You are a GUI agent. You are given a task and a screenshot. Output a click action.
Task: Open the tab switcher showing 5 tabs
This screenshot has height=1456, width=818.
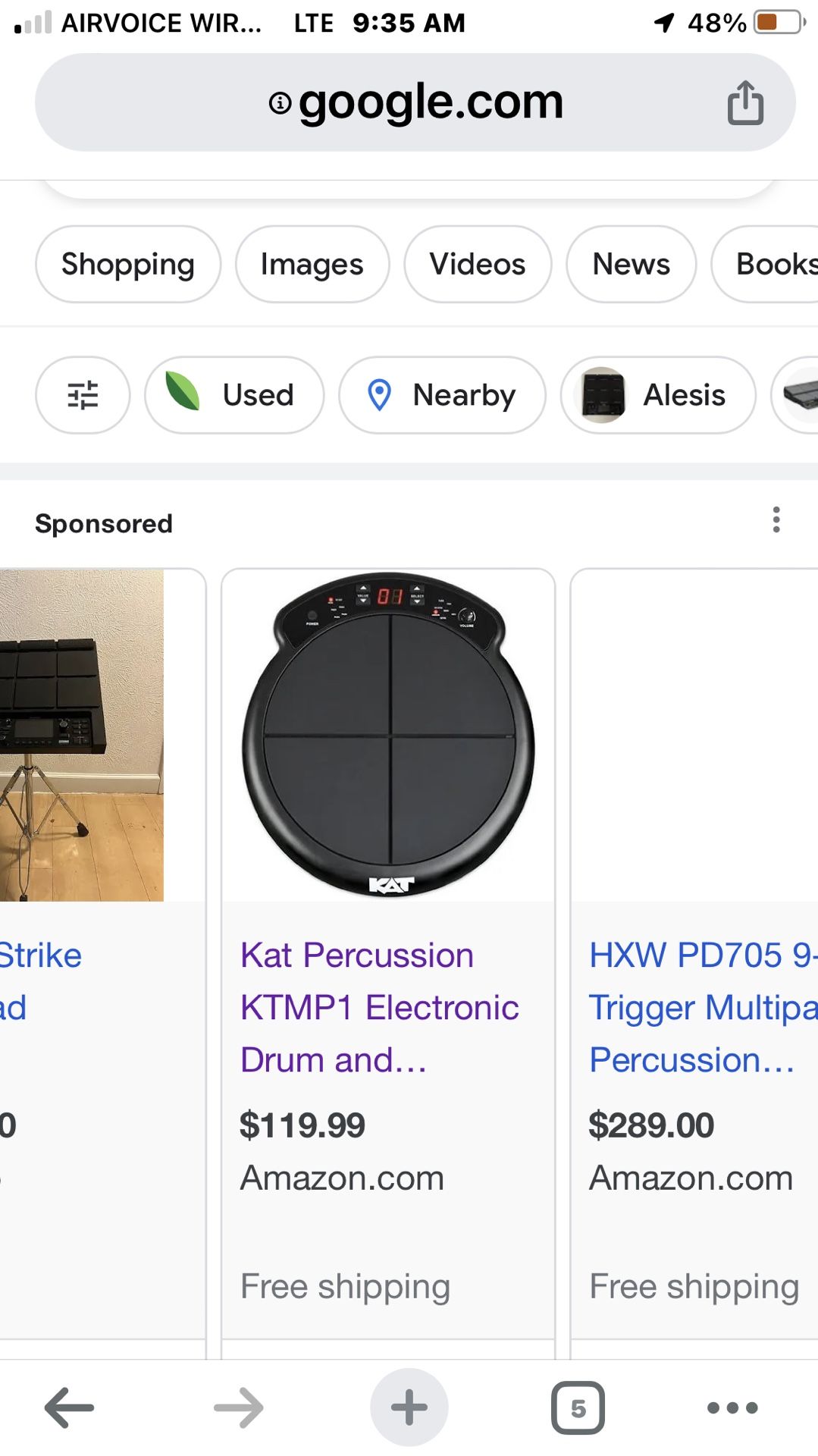(578, 1408)
